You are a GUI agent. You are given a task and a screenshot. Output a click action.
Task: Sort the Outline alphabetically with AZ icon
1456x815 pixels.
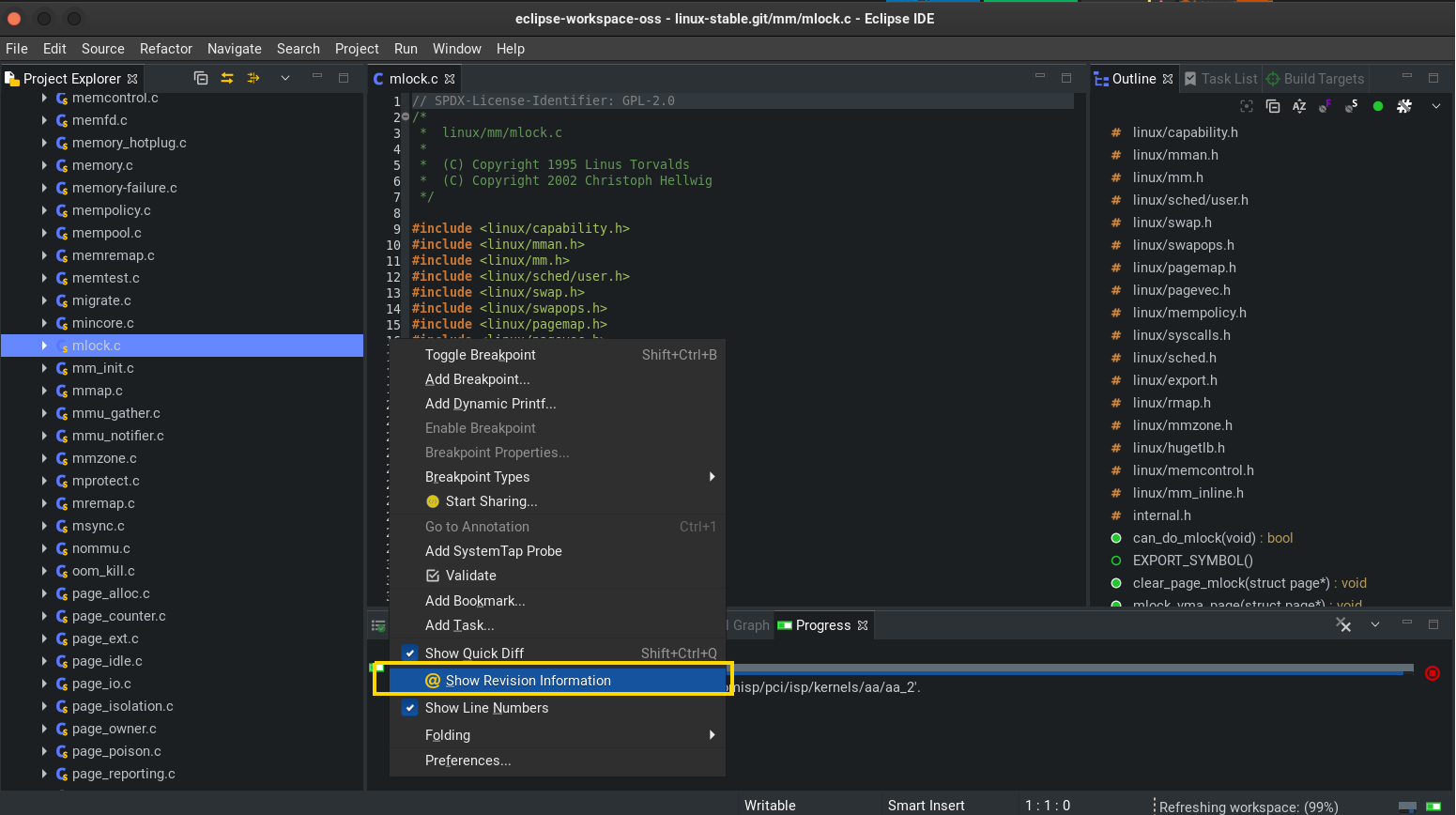1299,106
